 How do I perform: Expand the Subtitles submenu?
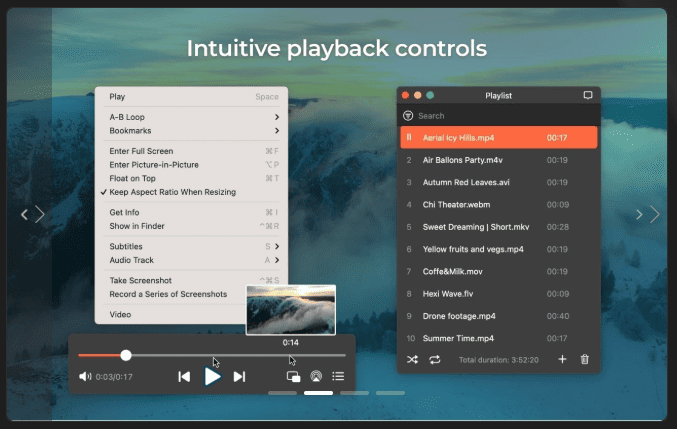click(x=191, y=246)
